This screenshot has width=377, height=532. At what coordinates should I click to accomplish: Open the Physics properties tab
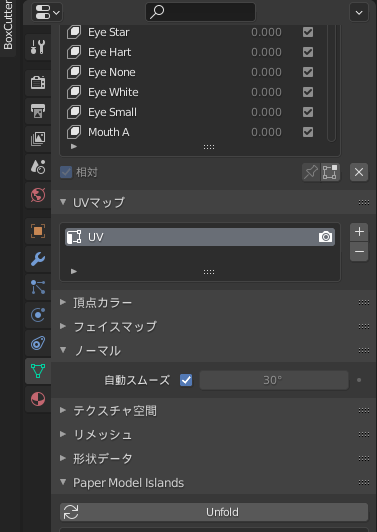38,315
